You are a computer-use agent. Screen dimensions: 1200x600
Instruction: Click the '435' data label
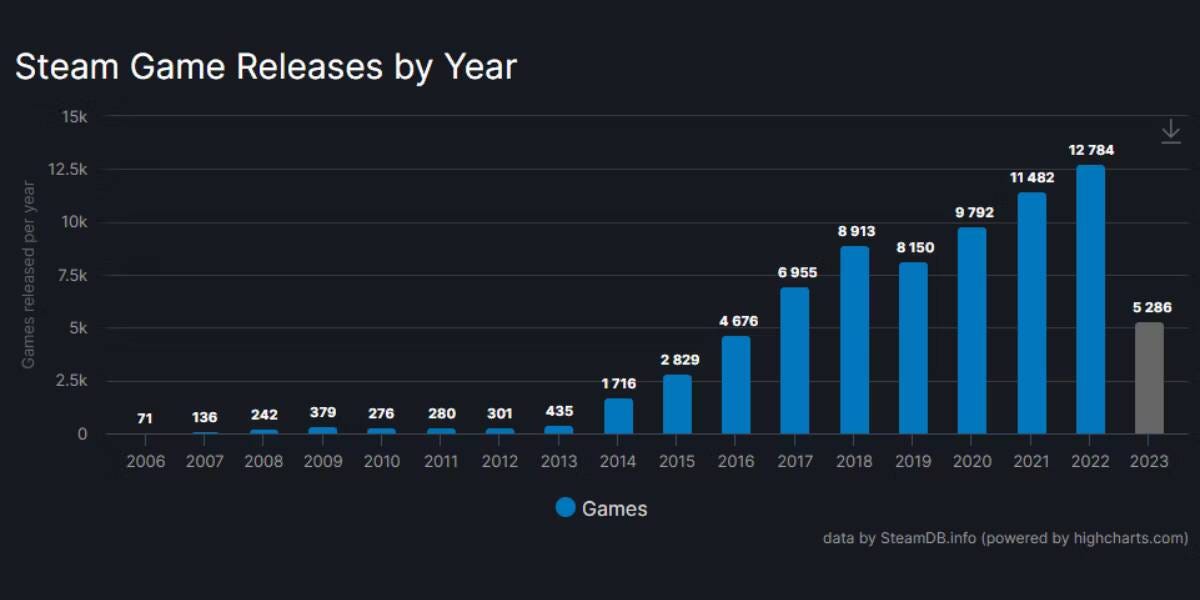[x=559, y=412]
